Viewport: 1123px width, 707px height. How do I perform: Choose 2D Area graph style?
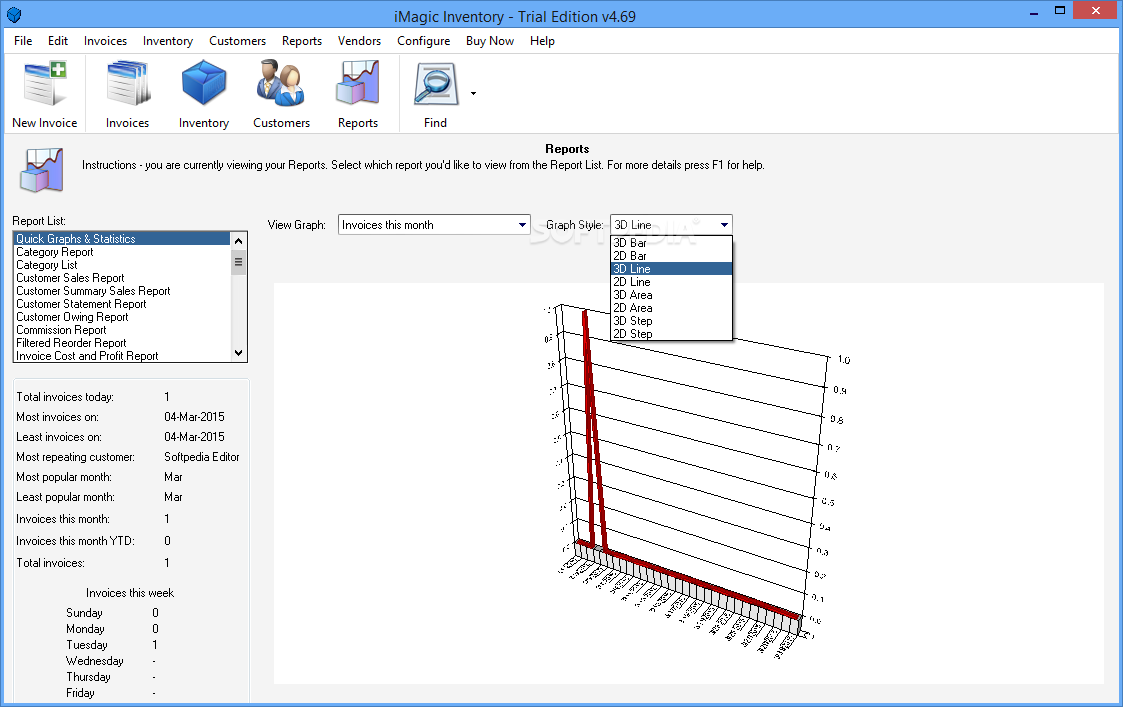coord(671,308)
